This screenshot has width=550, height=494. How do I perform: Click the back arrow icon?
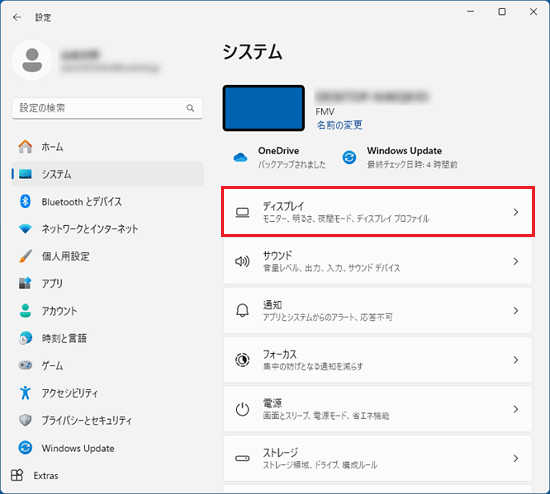point(17,17)
